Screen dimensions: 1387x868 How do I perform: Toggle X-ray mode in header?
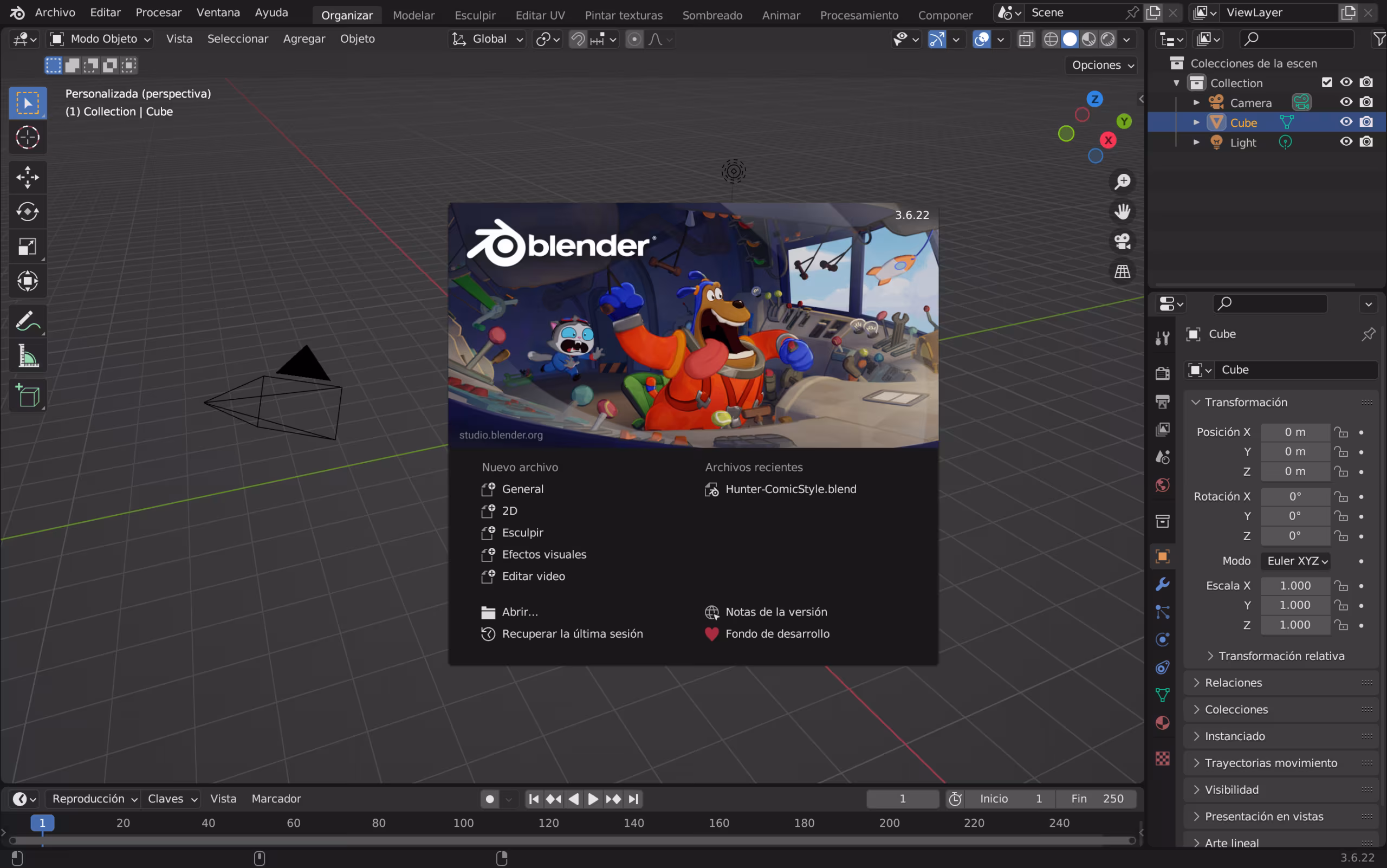[1026, 39]
